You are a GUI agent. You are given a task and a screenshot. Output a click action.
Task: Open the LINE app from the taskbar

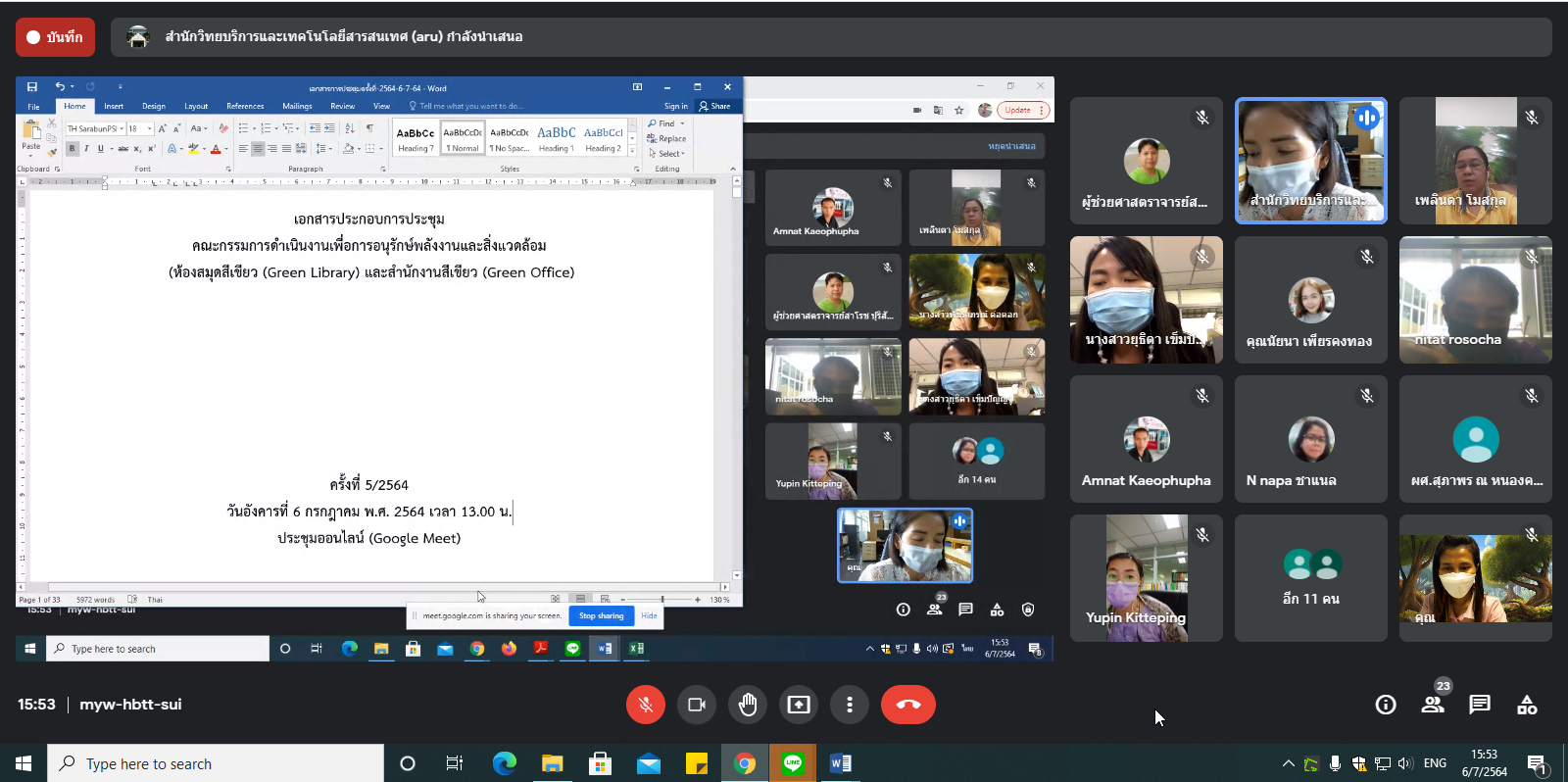point(793,763)
